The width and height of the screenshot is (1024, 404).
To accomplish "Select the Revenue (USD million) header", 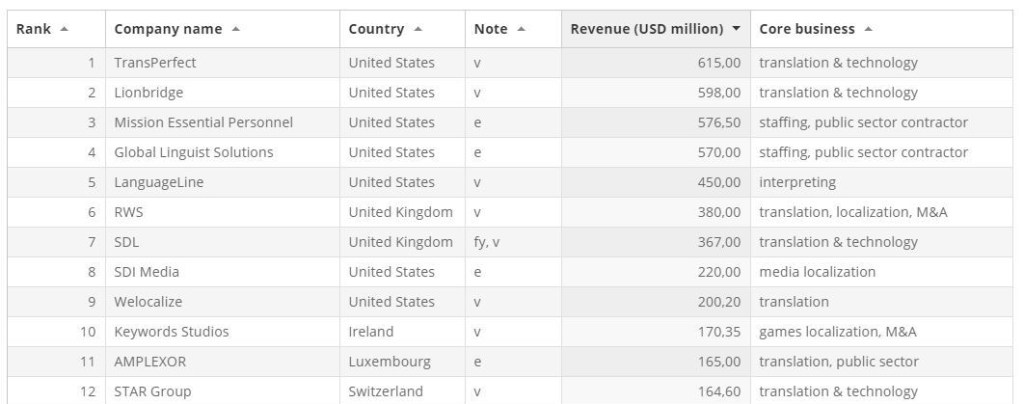I will tap(649, 29).
